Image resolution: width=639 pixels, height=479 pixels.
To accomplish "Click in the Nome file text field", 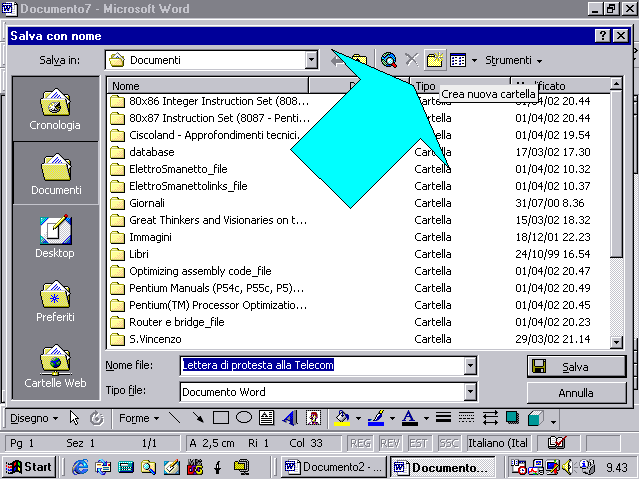I will 322,365.
